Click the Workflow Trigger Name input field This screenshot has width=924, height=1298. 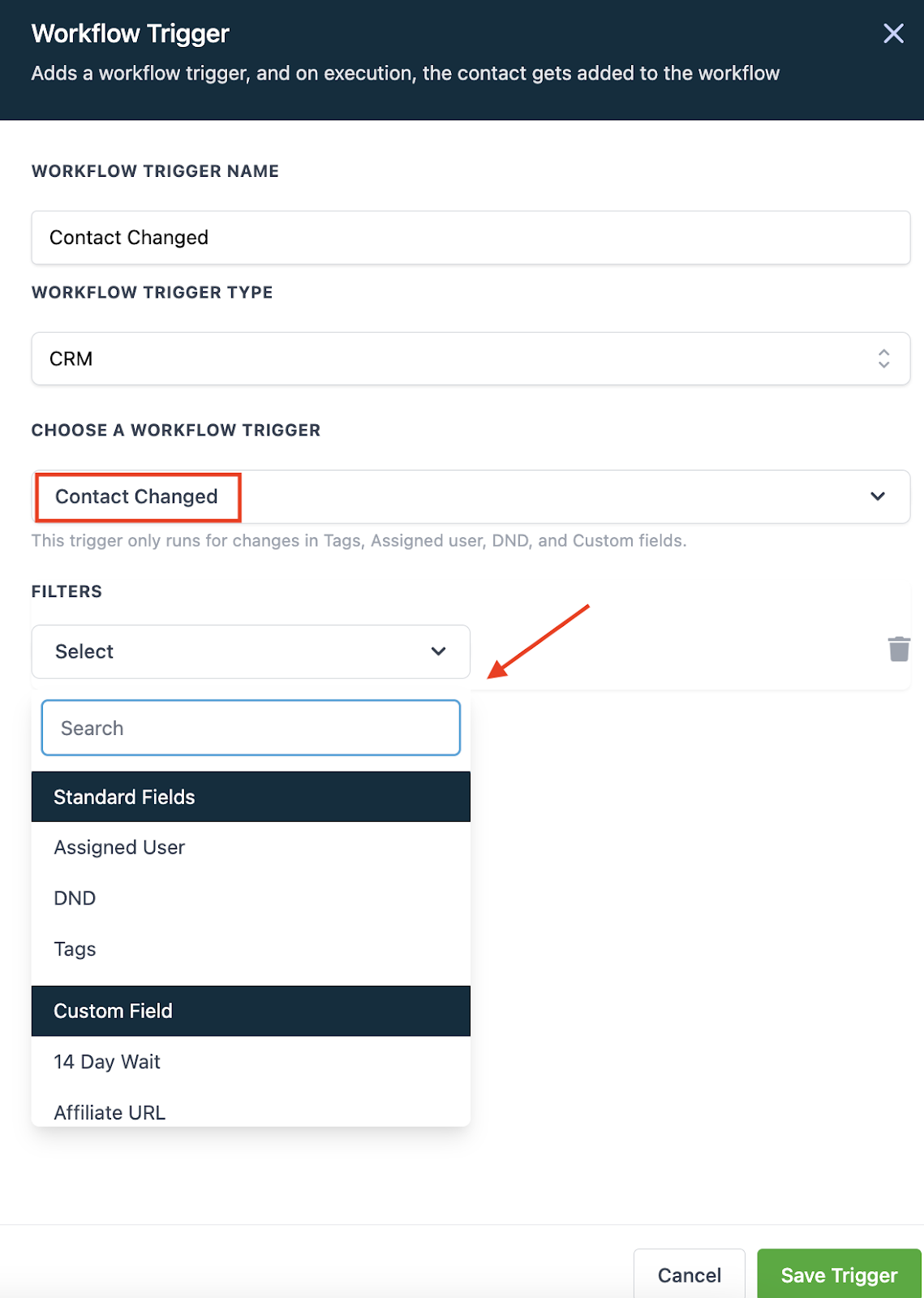(x=471, y=238)
